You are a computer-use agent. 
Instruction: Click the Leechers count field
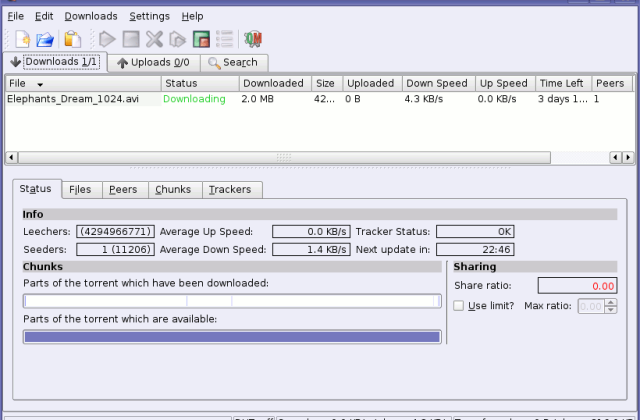116,231
